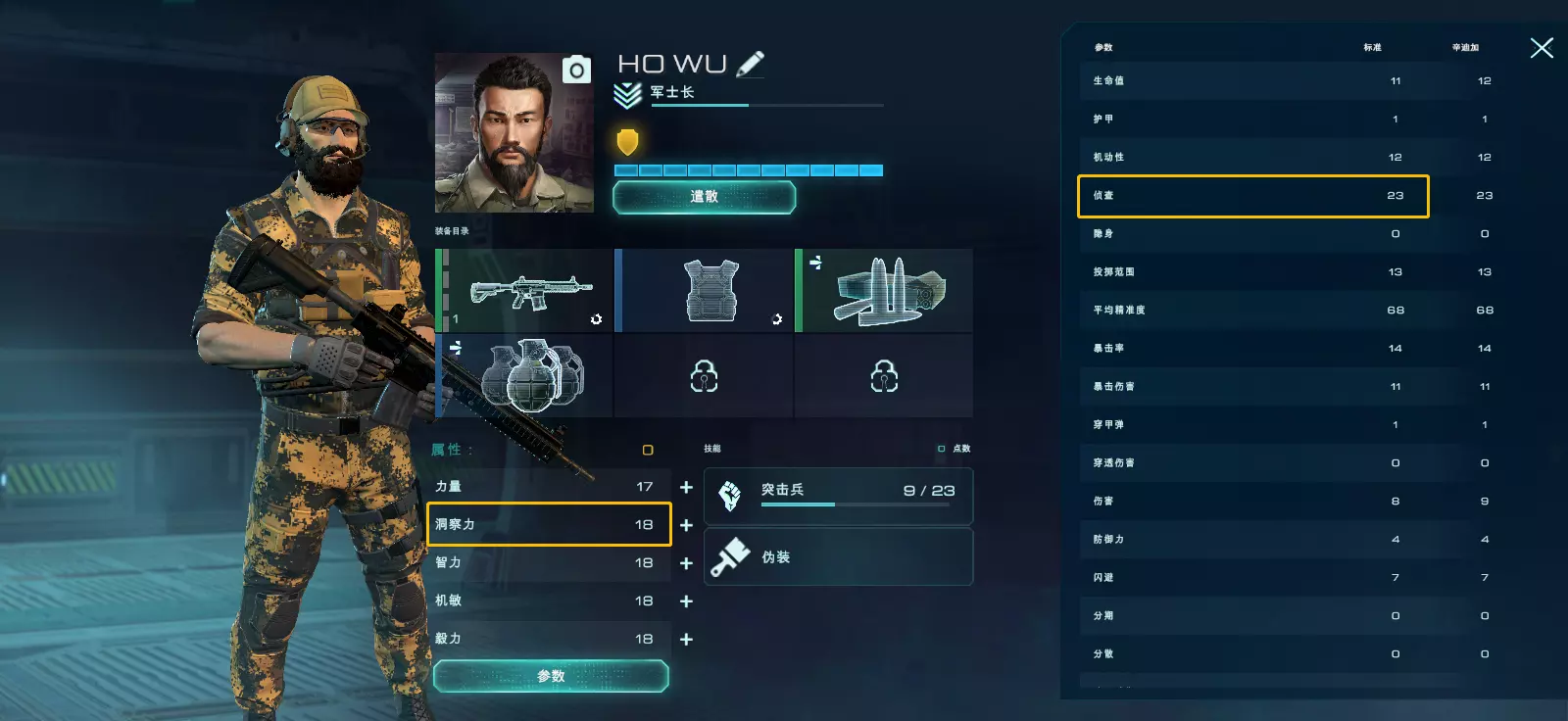
Task: Click the 参数 parameters button
Action: (x=551, y=676)
